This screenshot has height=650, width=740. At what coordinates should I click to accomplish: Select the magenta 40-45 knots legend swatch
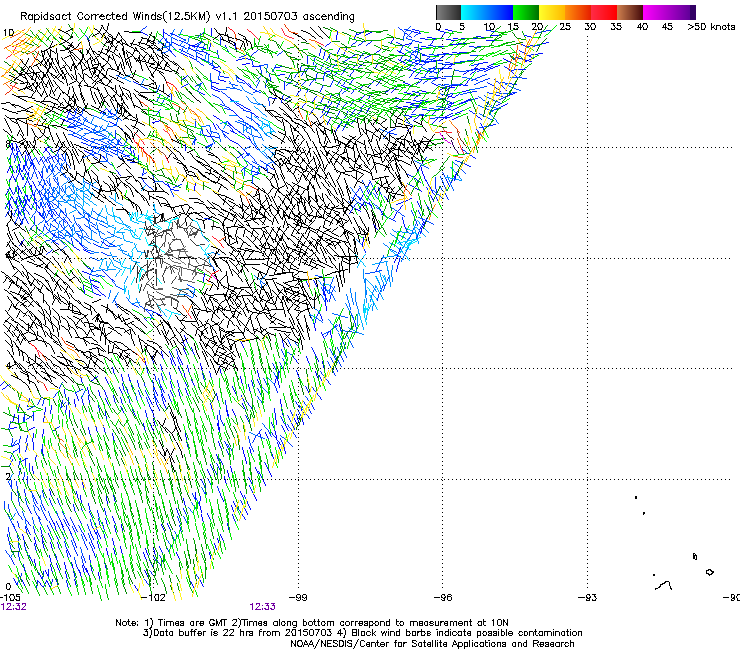coord(656,12)
